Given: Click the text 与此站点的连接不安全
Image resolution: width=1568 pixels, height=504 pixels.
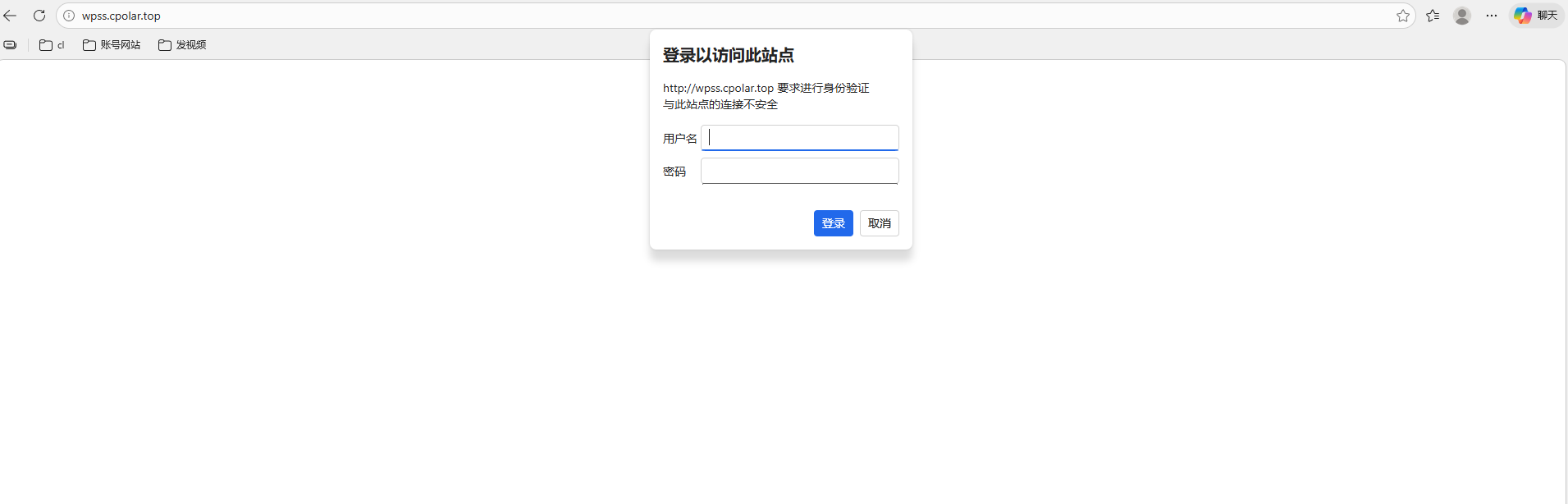Looking at the screenshot, I should 720,104.
